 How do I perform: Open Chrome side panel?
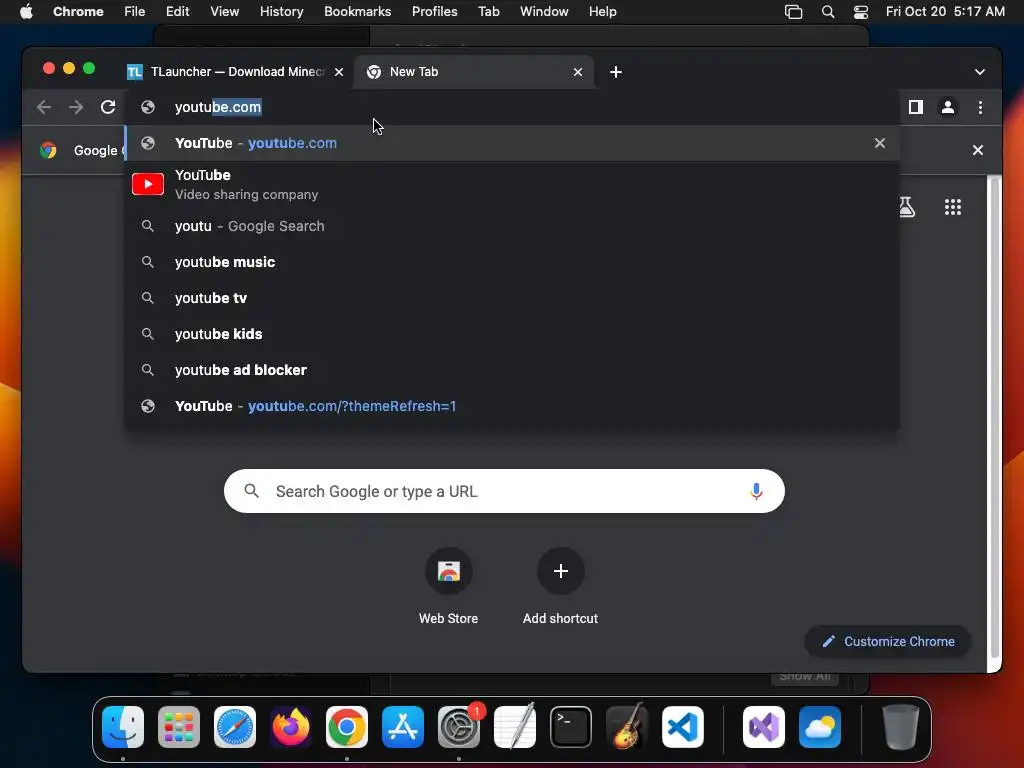pyautogui.click(x=916, y=107)
